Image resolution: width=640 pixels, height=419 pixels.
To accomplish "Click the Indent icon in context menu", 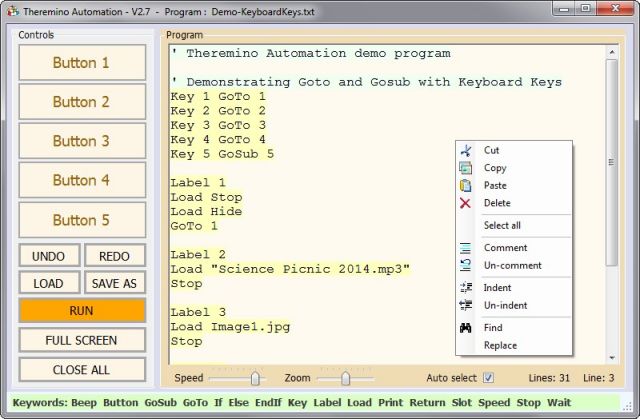I will 465,288.
